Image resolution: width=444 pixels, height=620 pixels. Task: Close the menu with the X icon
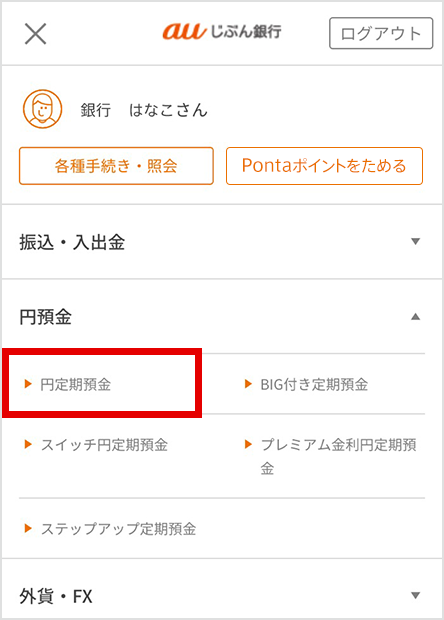coord(36,34)
